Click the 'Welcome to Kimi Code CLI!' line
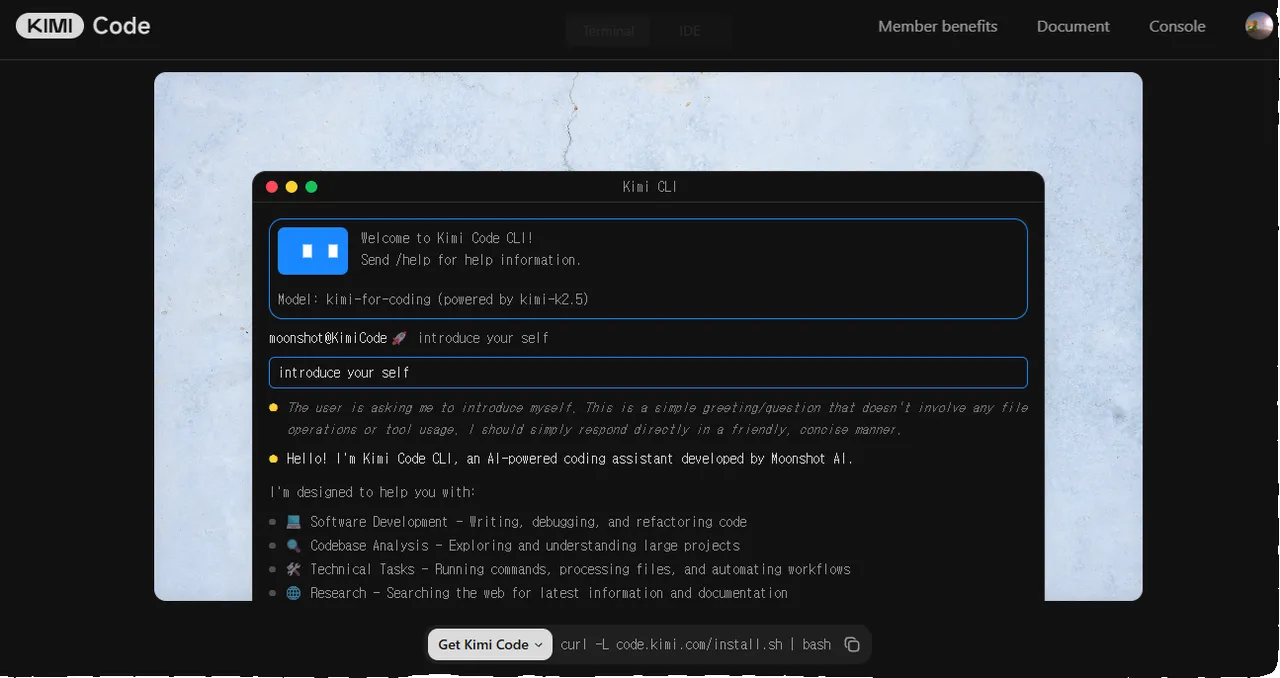Image resolution: width=1280 pixels, height=678 pixels. (x=447, y=238)
